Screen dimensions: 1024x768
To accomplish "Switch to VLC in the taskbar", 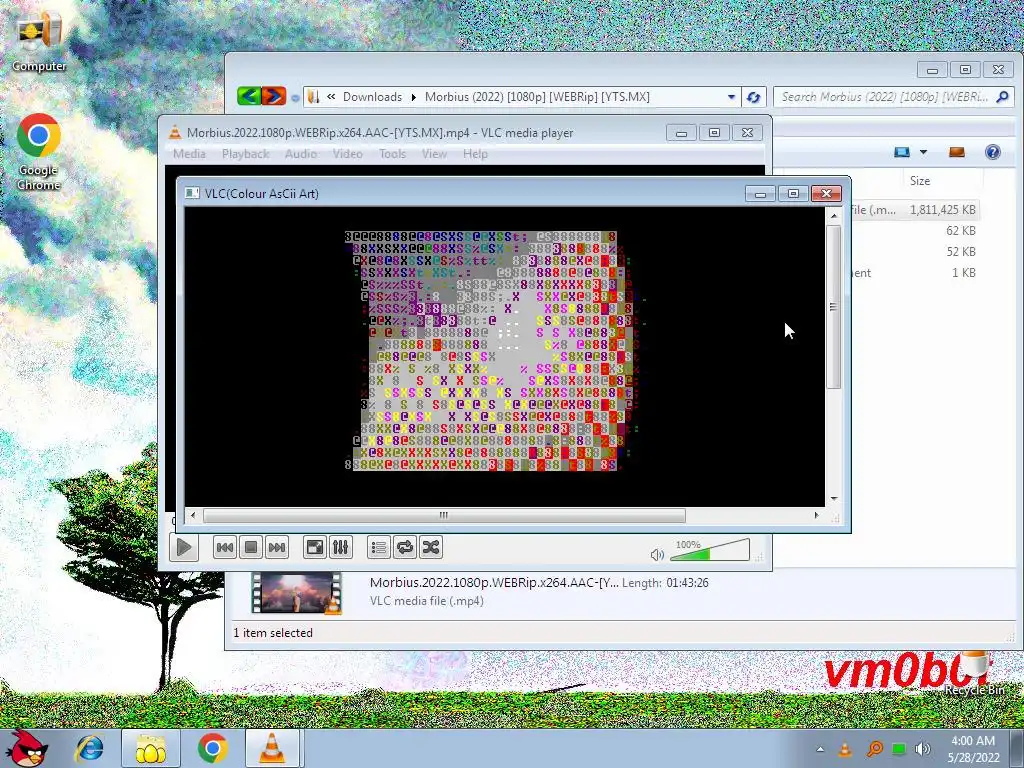I will click(x=272, y=748).
